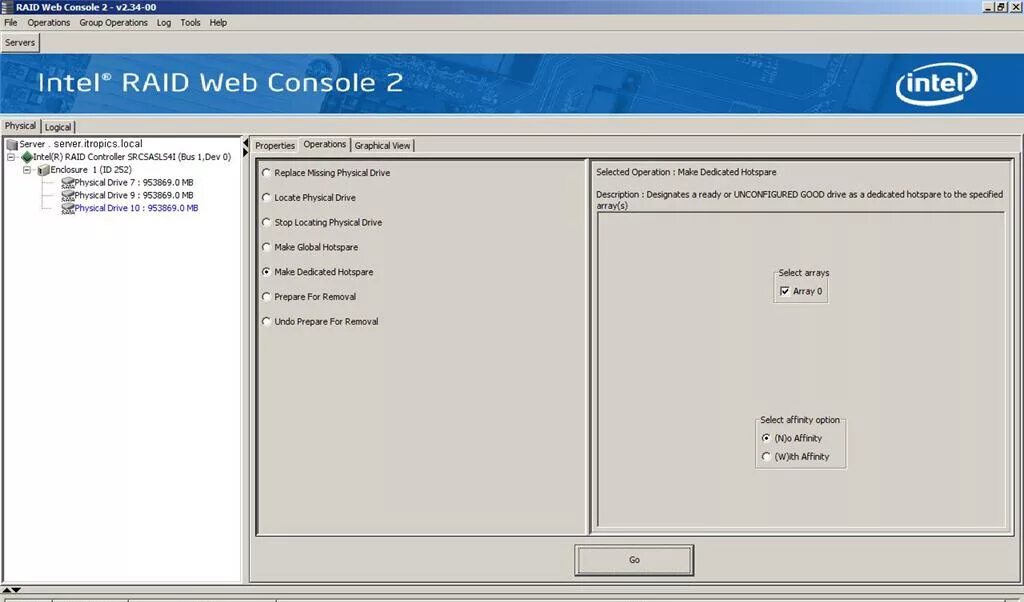Select Physical Drive 10 : 953869.0 MB

click(130, 208)
